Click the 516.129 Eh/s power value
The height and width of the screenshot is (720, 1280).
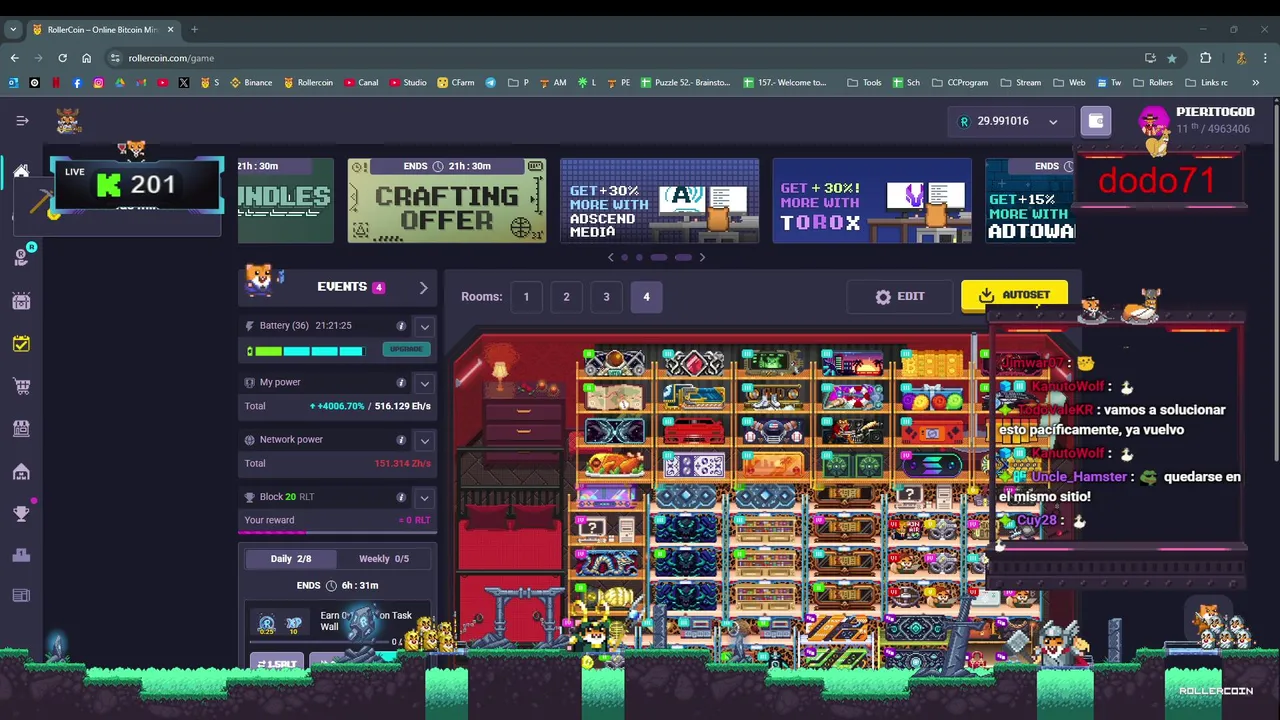click(403, 407)
